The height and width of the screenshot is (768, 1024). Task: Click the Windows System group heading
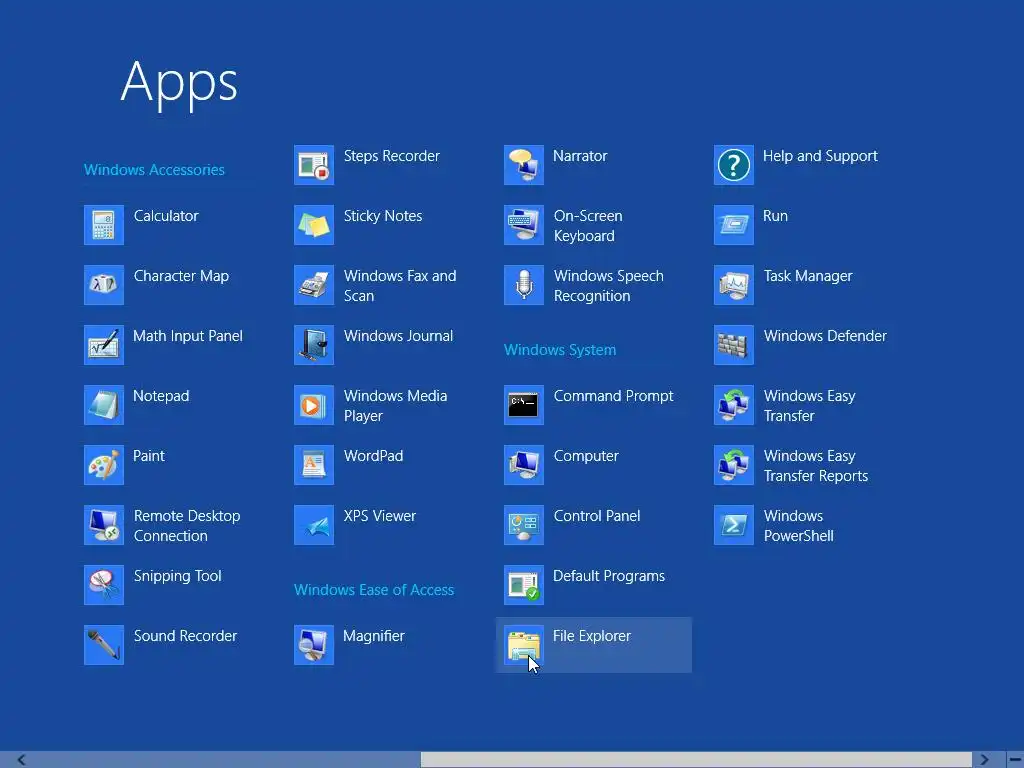click(x=560, y=350)
